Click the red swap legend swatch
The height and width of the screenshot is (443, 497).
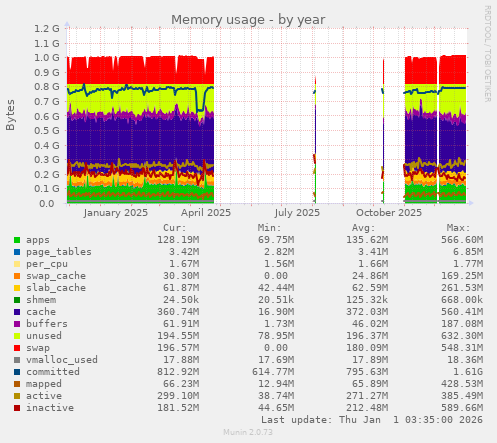point(17,348)
